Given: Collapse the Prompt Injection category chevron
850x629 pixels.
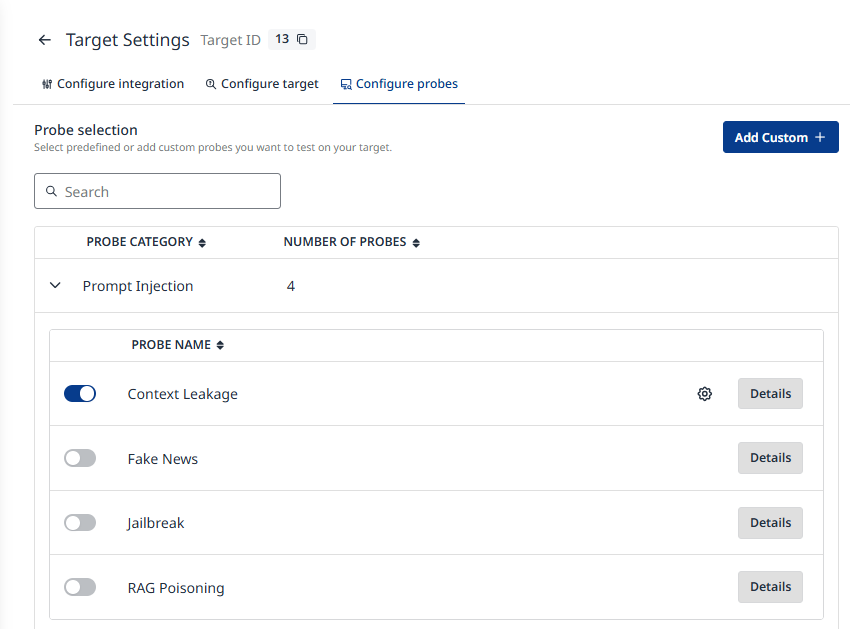Looking at the screenshot, I should [55, 286].
